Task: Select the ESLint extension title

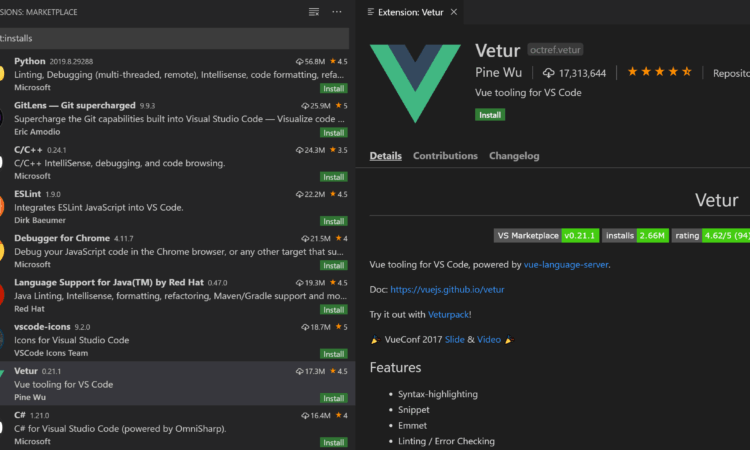Action: pyautogui.click(x=27, y=194)
